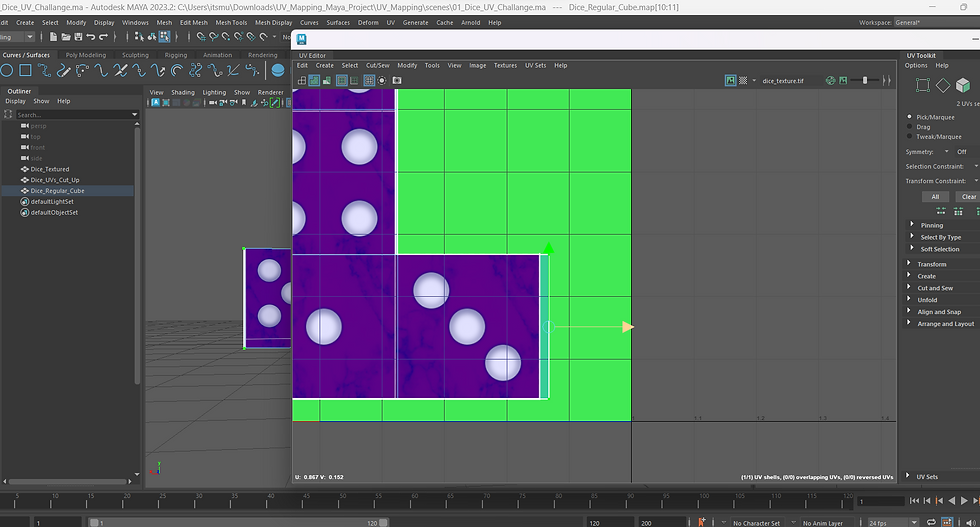Toggle texture image display in UV Editor
980x527 pixels.
[x=731, y=81]
